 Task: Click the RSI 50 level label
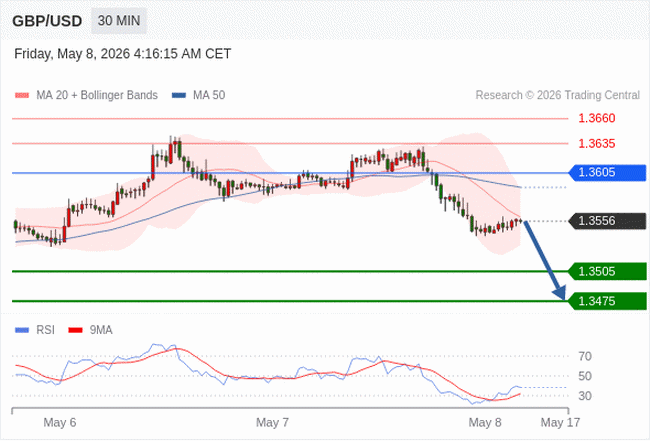[585, 376]
